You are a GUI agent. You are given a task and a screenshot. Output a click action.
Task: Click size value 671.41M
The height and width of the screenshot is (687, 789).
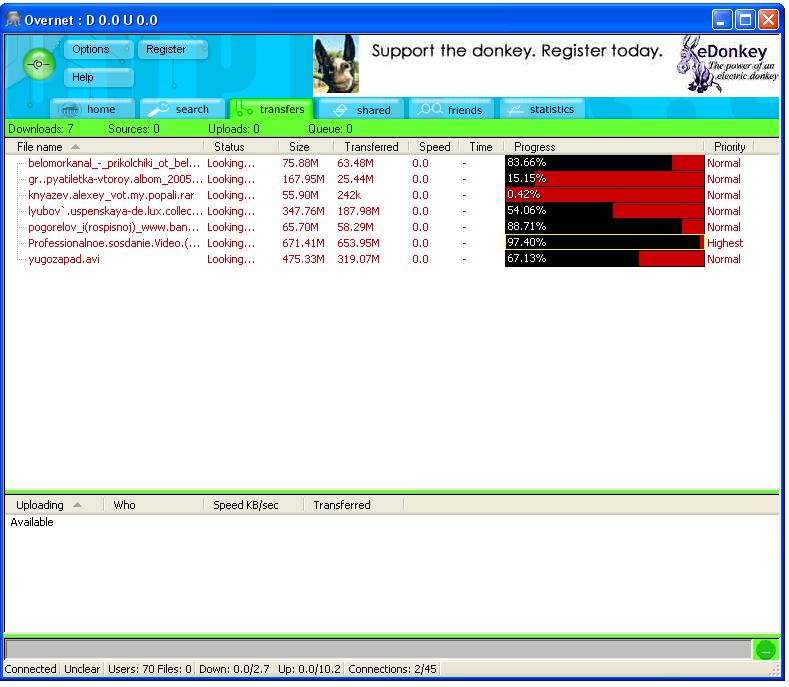click(303, 243)
